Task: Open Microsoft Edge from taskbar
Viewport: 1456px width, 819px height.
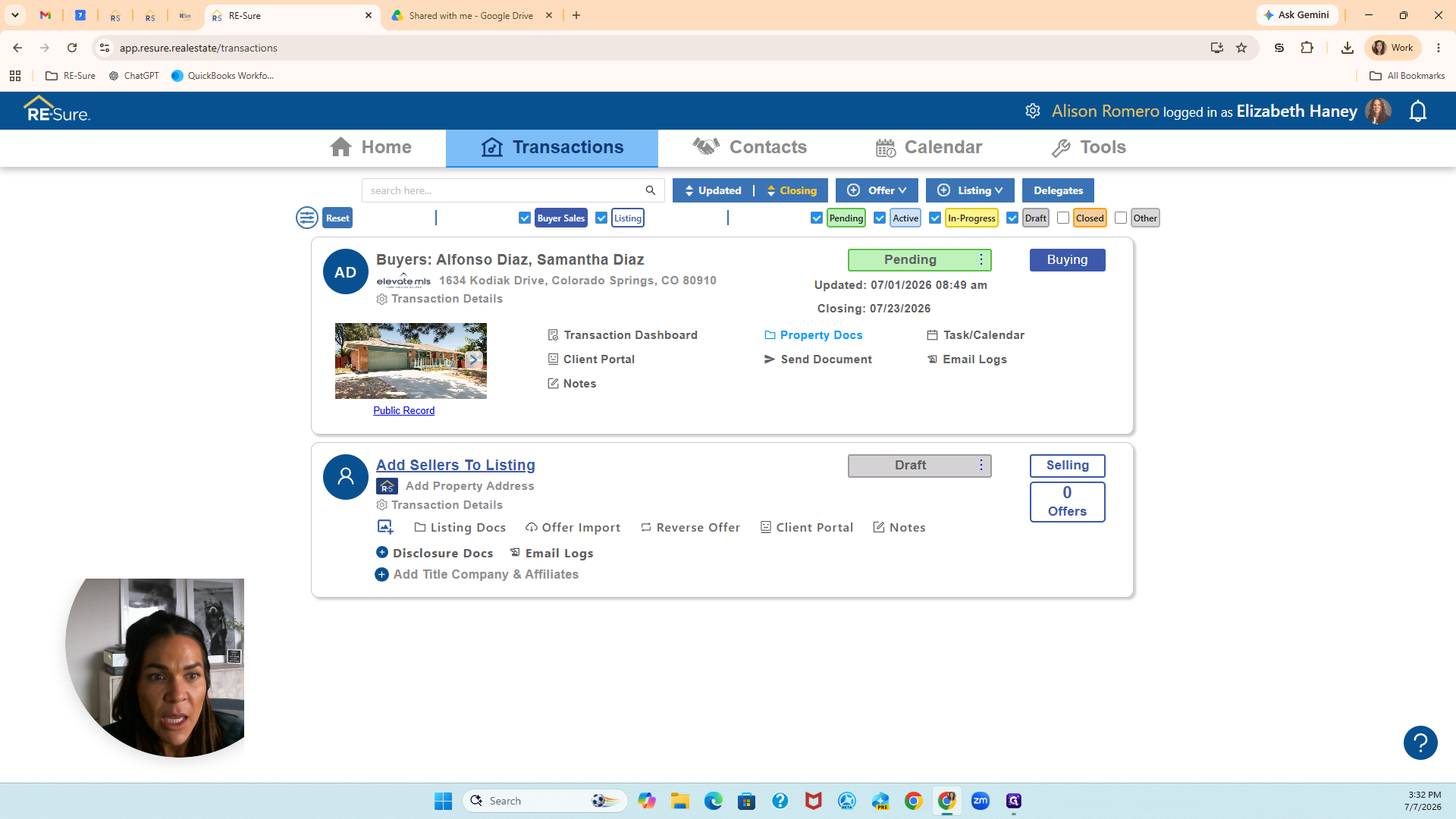Action: click(714, 801)
